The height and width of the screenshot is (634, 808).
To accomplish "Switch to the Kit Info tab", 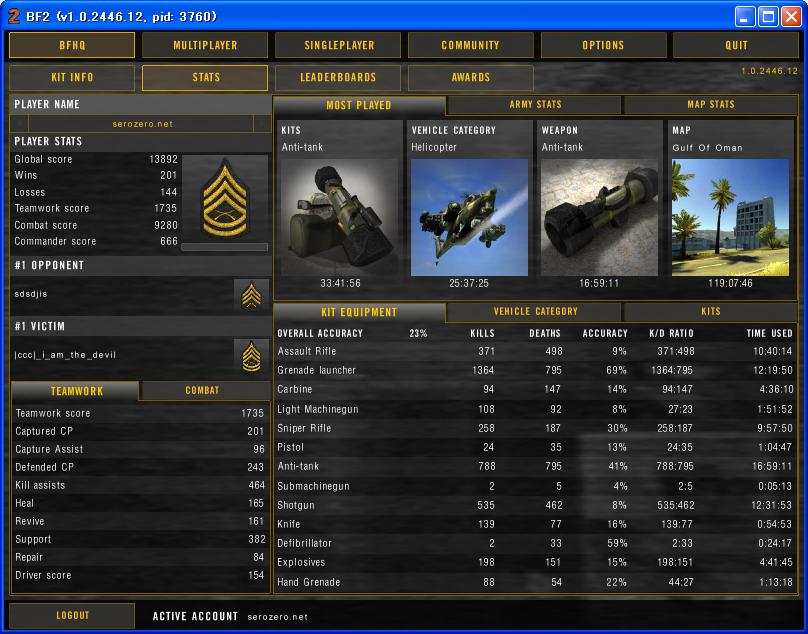I will tap(72, 77).
